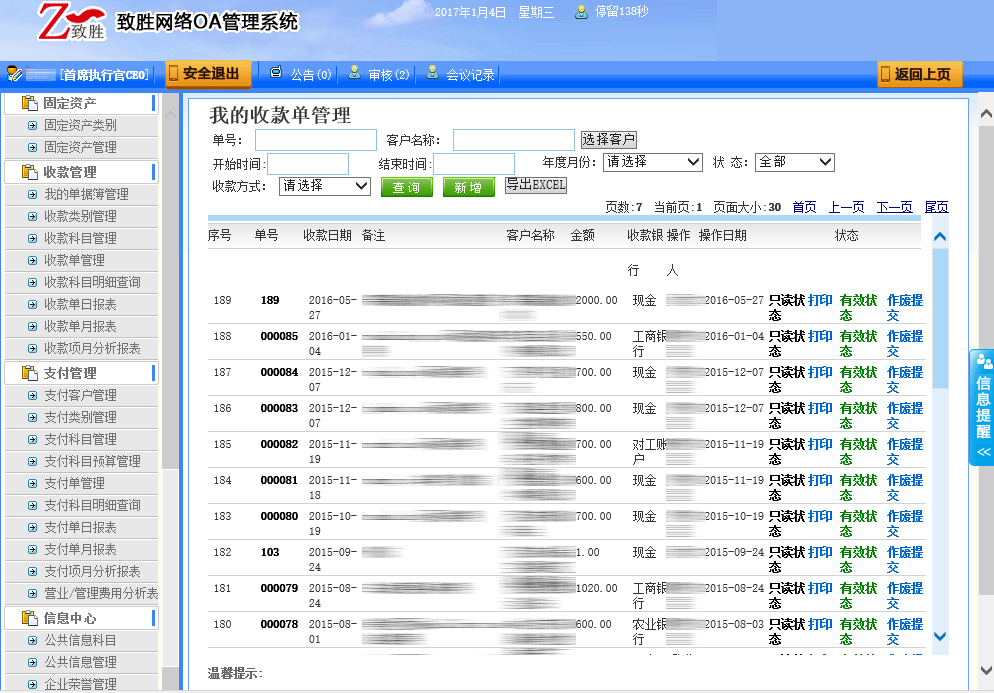The width and height of the screenshot is (994, 693).
Task: Open the 公告 (0) announcements
Action: 311,75
